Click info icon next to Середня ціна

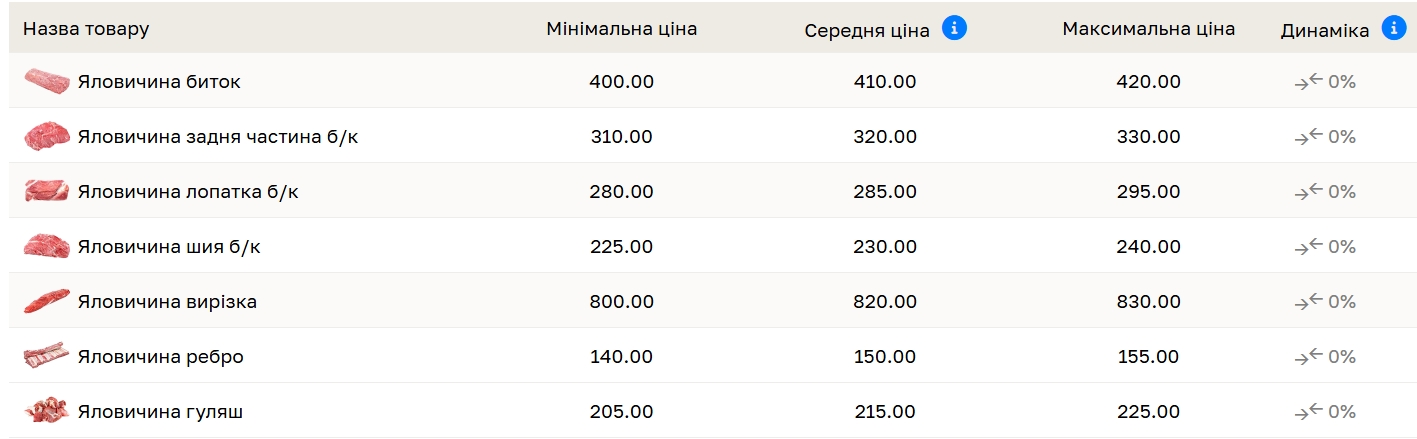[x=954, y=28]
